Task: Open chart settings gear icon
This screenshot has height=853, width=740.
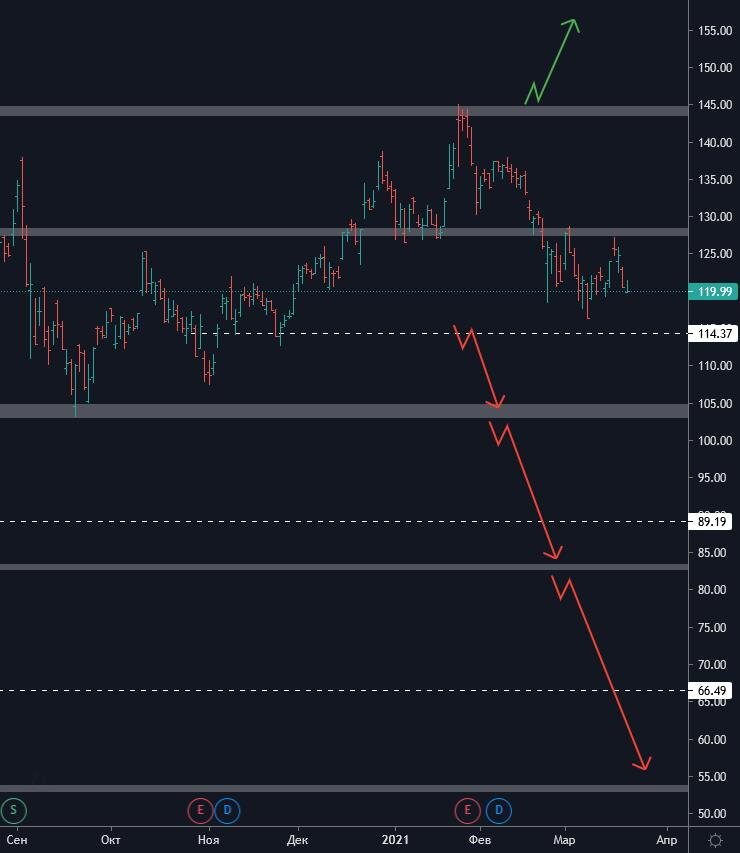Action: point(716,840)
